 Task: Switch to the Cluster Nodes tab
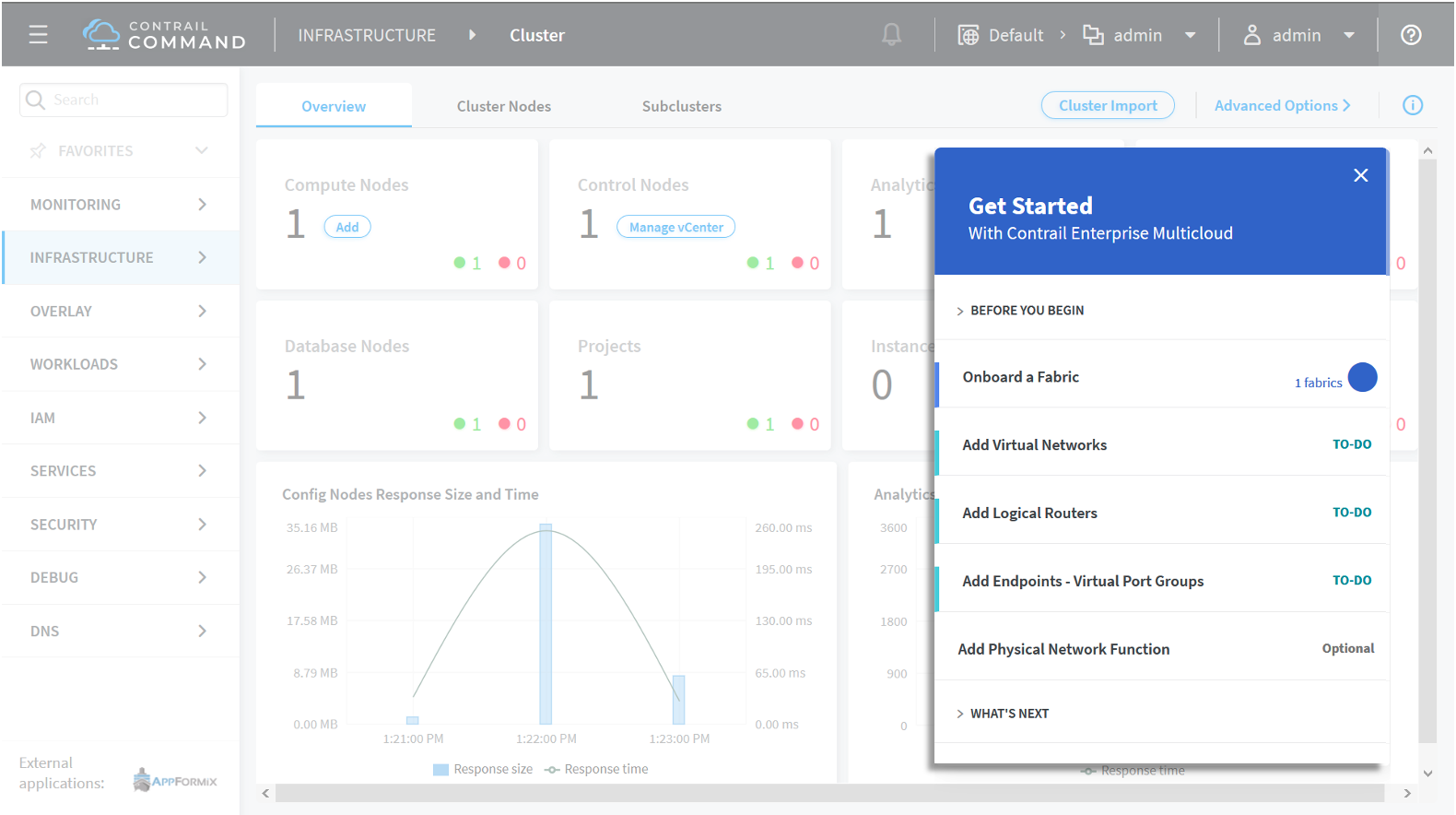(x=503, y=106)
